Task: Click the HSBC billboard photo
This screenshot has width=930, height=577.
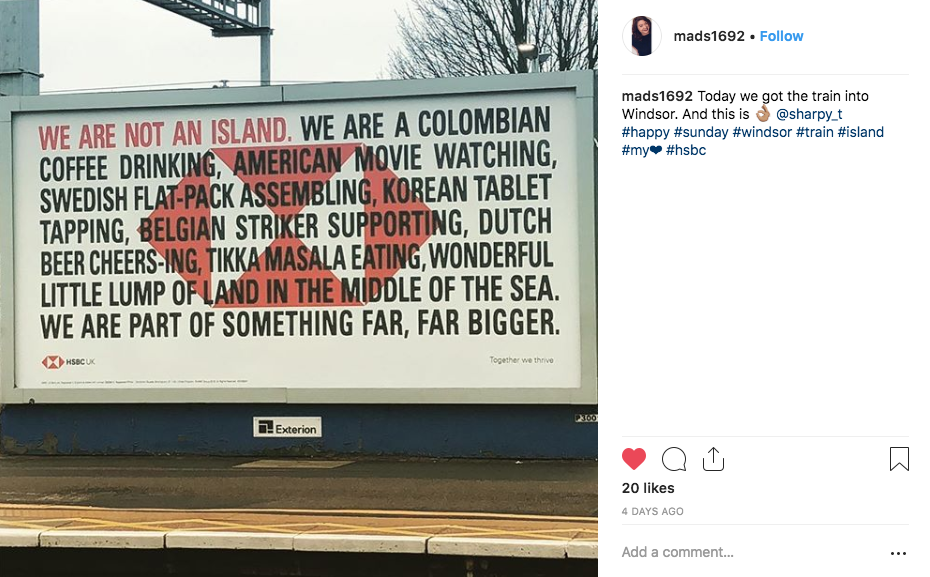Action: pyautogui.click(x=299, y=288)
